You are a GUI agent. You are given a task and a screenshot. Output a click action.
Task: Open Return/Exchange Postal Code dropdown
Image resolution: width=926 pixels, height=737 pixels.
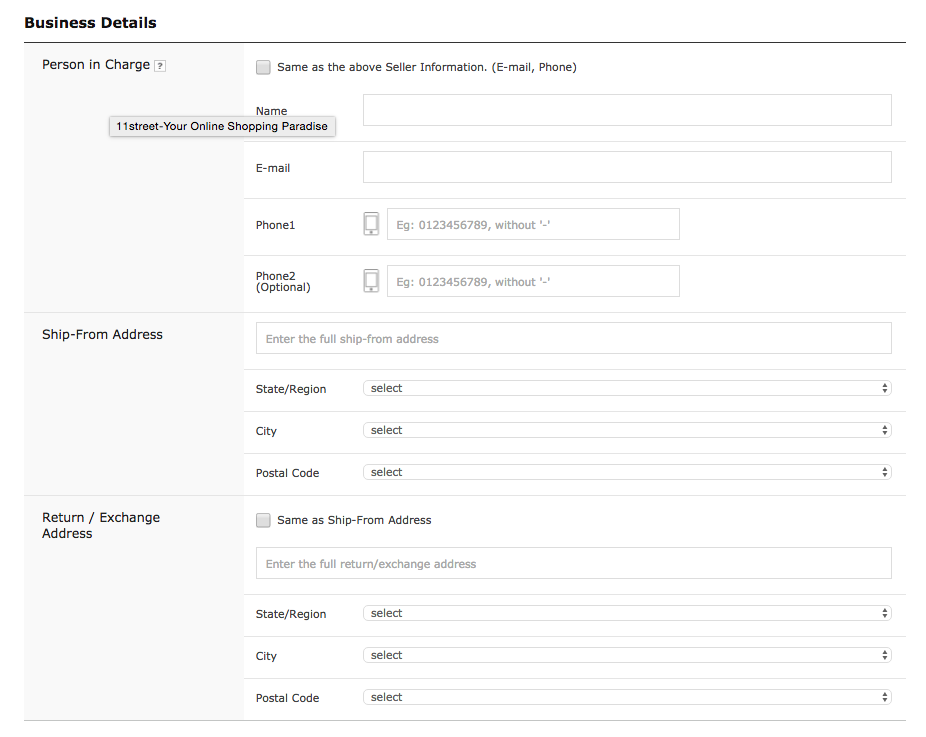[627, 697]
